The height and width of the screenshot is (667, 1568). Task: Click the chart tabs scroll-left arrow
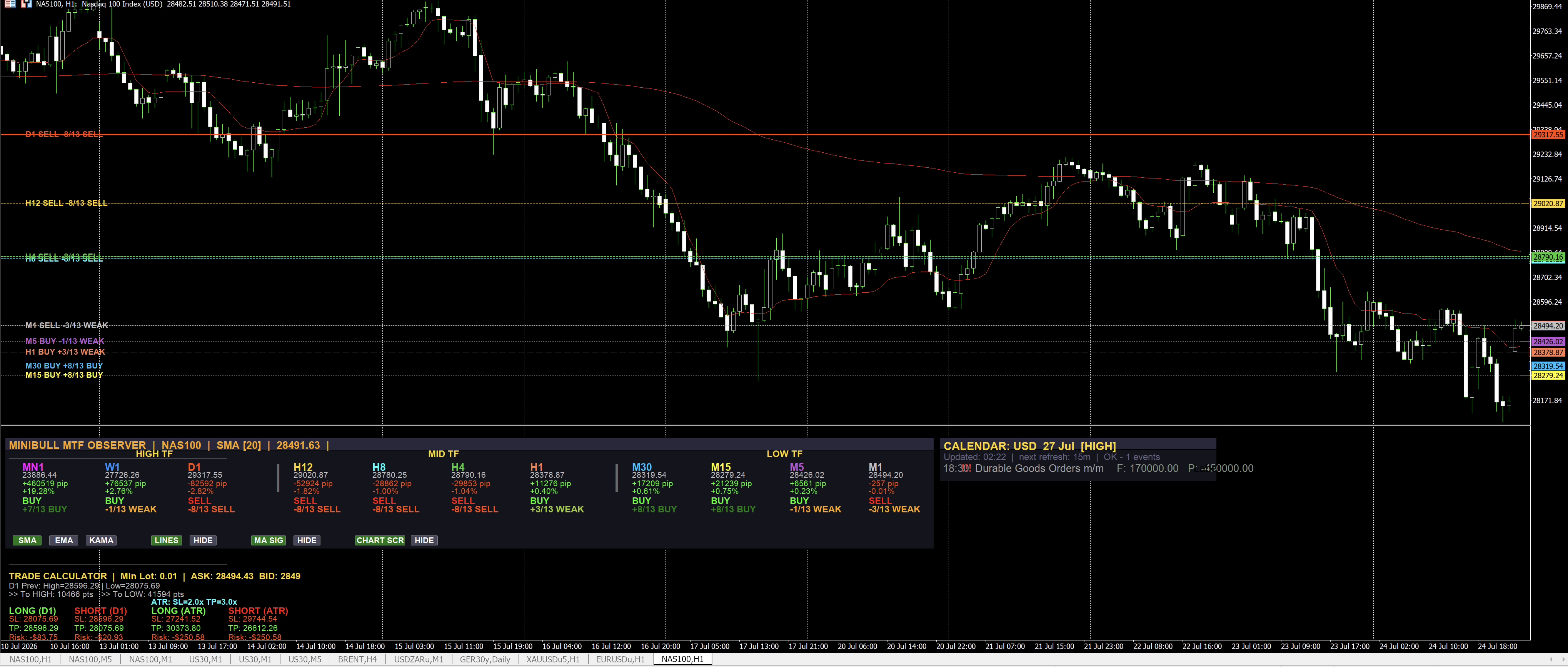pyautogui.click(x=1551, y=659)
